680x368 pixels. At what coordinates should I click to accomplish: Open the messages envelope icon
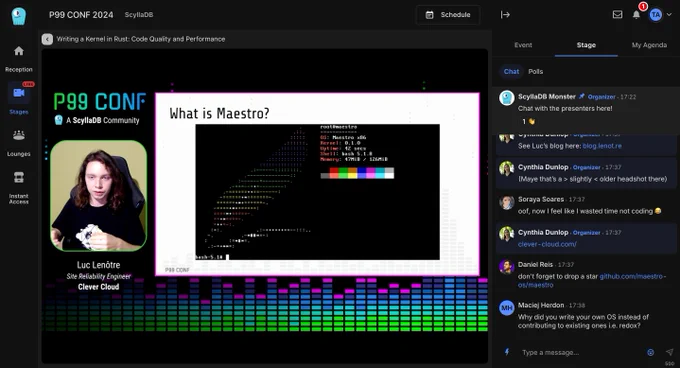(618, 15)
